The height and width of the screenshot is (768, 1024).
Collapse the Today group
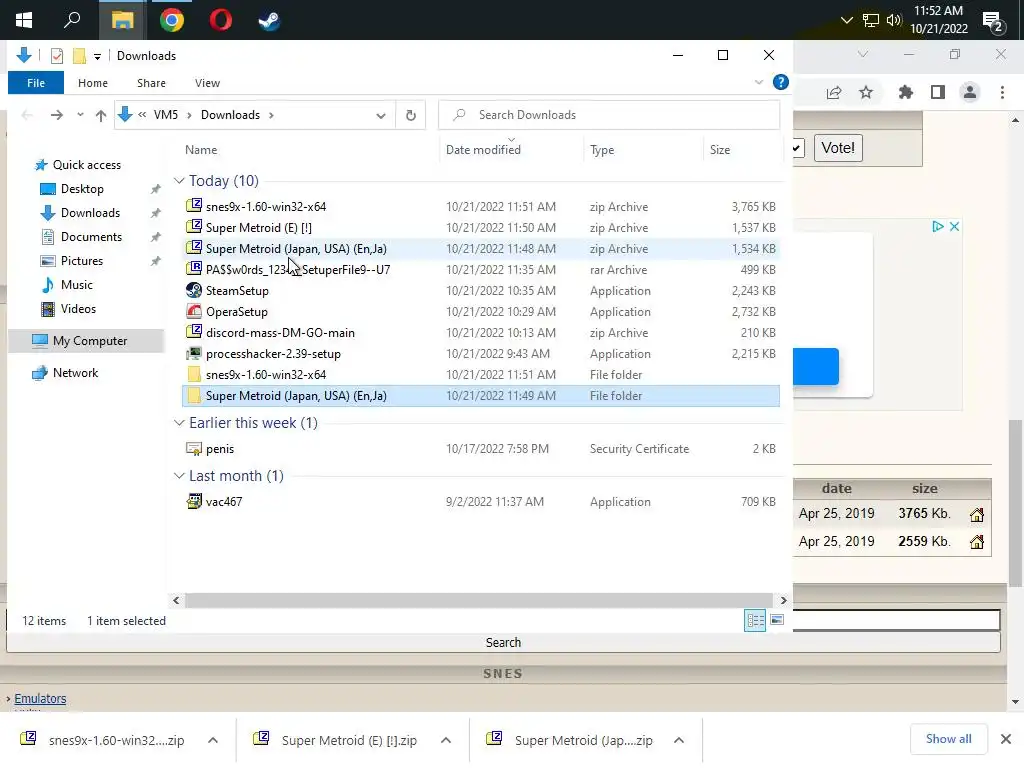pyautogui.click(x=179, y=181)
